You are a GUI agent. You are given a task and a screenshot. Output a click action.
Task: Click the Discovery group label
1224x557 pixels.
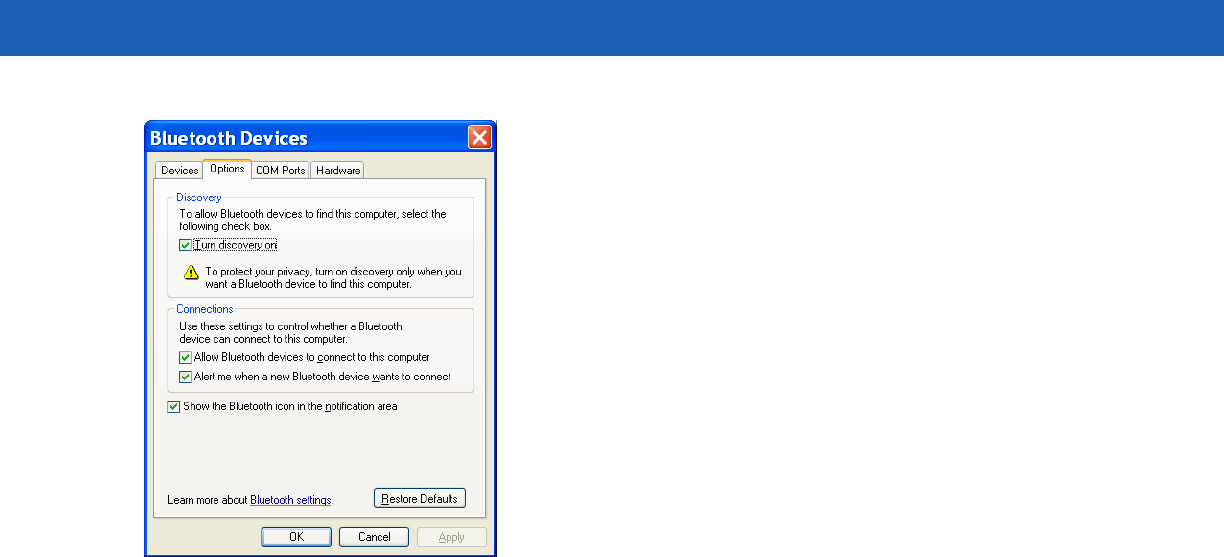pos(199,198)
